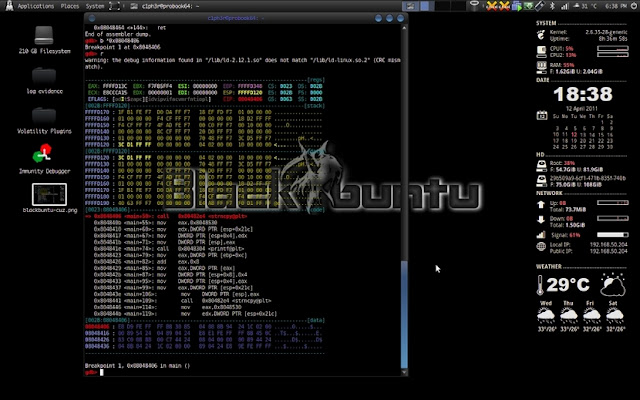
Task: Open the Applications menu
Action: (x=36, y=6)
